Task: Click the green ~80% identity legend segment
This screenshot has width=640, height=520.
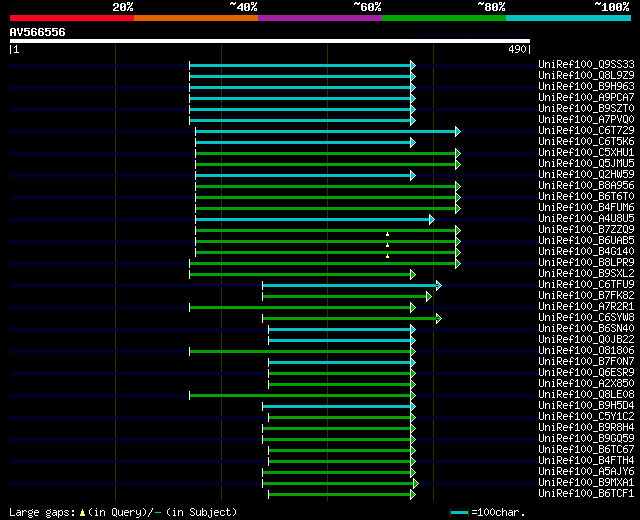Action: [444, 18]
